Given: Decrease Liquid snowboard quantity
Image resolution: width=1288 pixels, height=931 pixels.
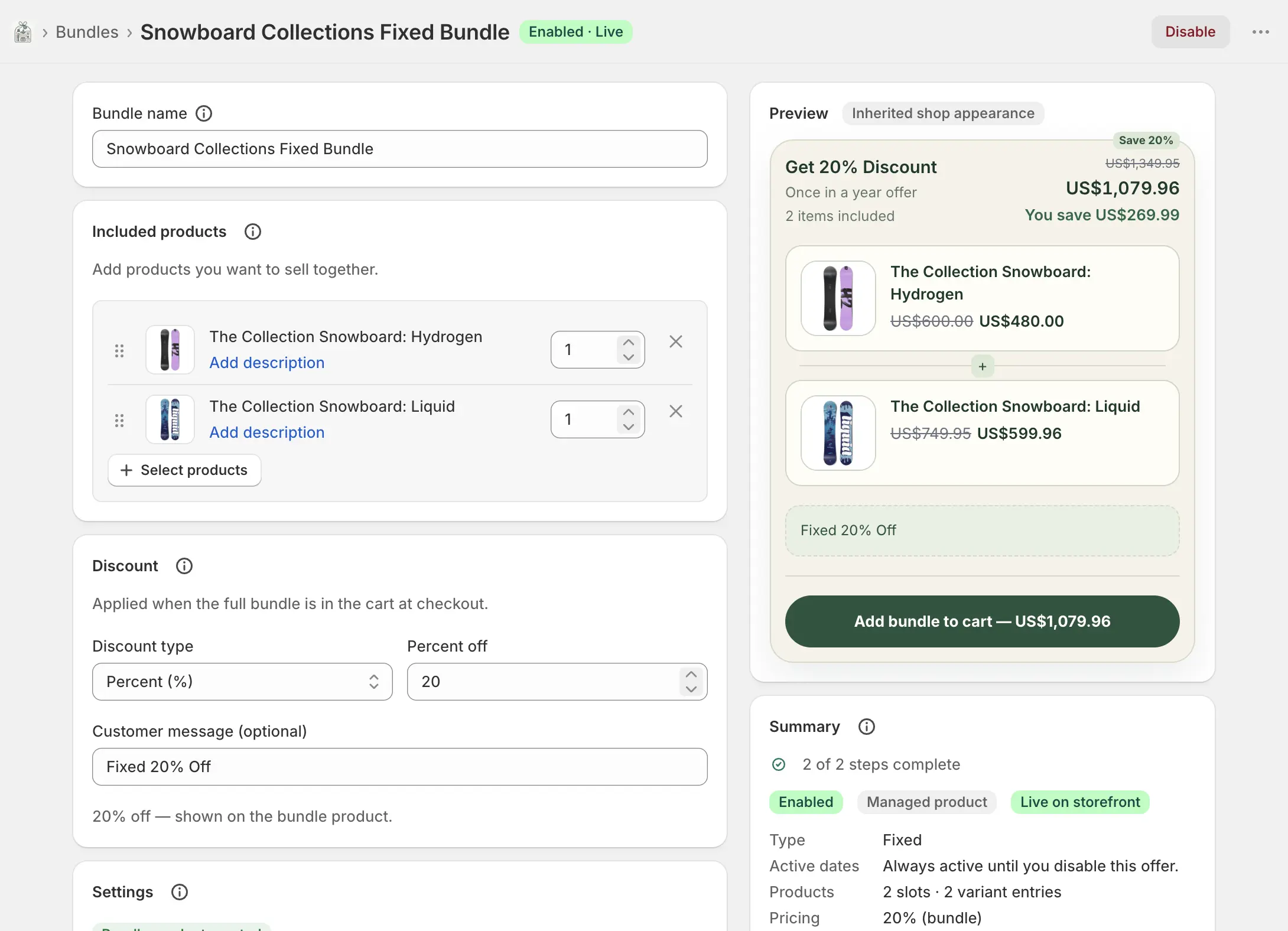Looking at the screenshot, I should 629,427.
